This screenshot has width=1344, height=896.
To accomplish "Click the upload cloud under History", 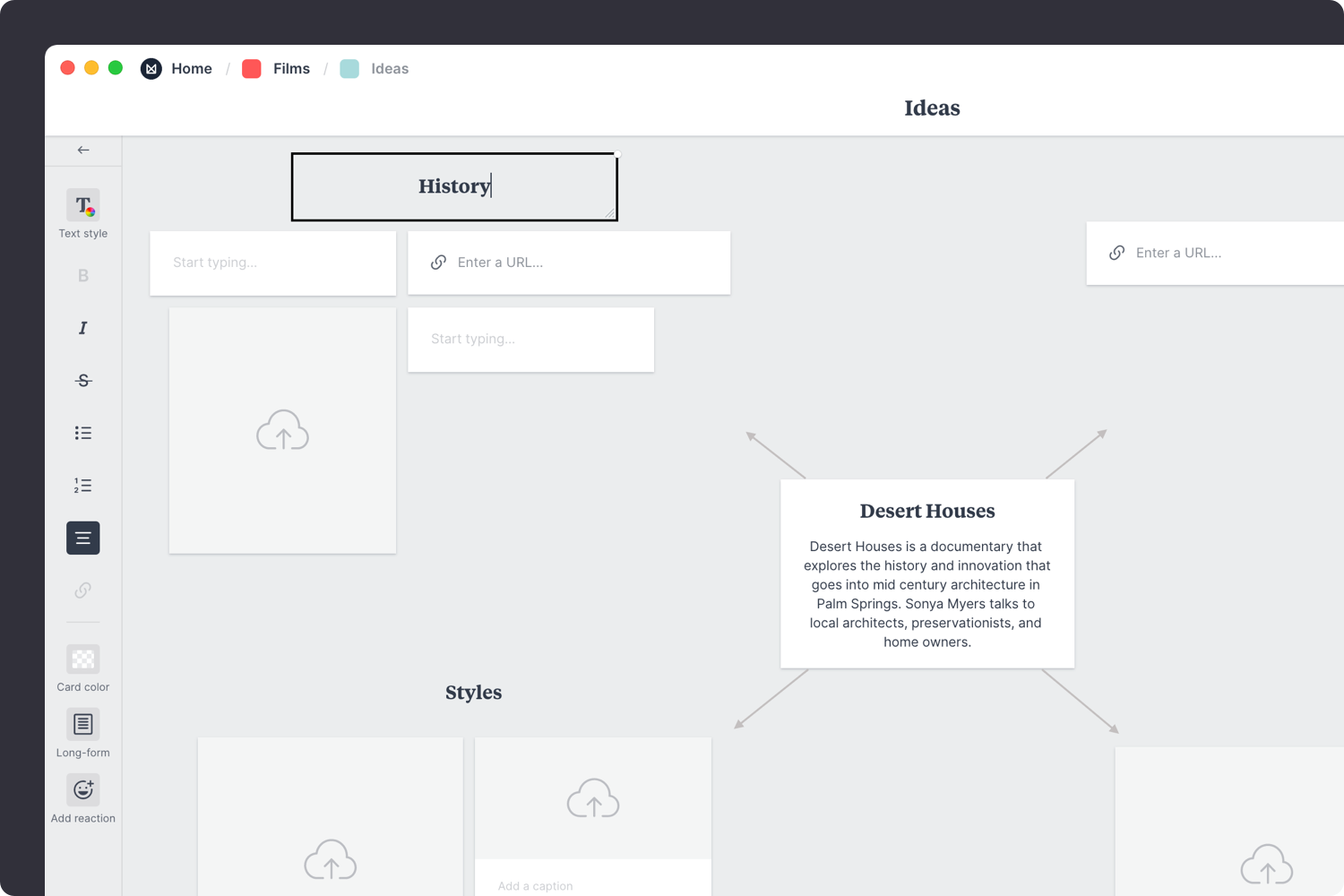I will 282,431.
